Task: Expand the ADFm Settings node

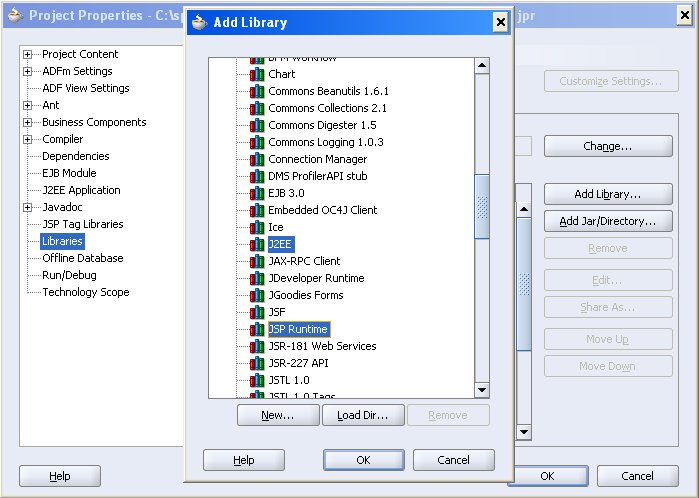Action: click(x=28, y=71)
